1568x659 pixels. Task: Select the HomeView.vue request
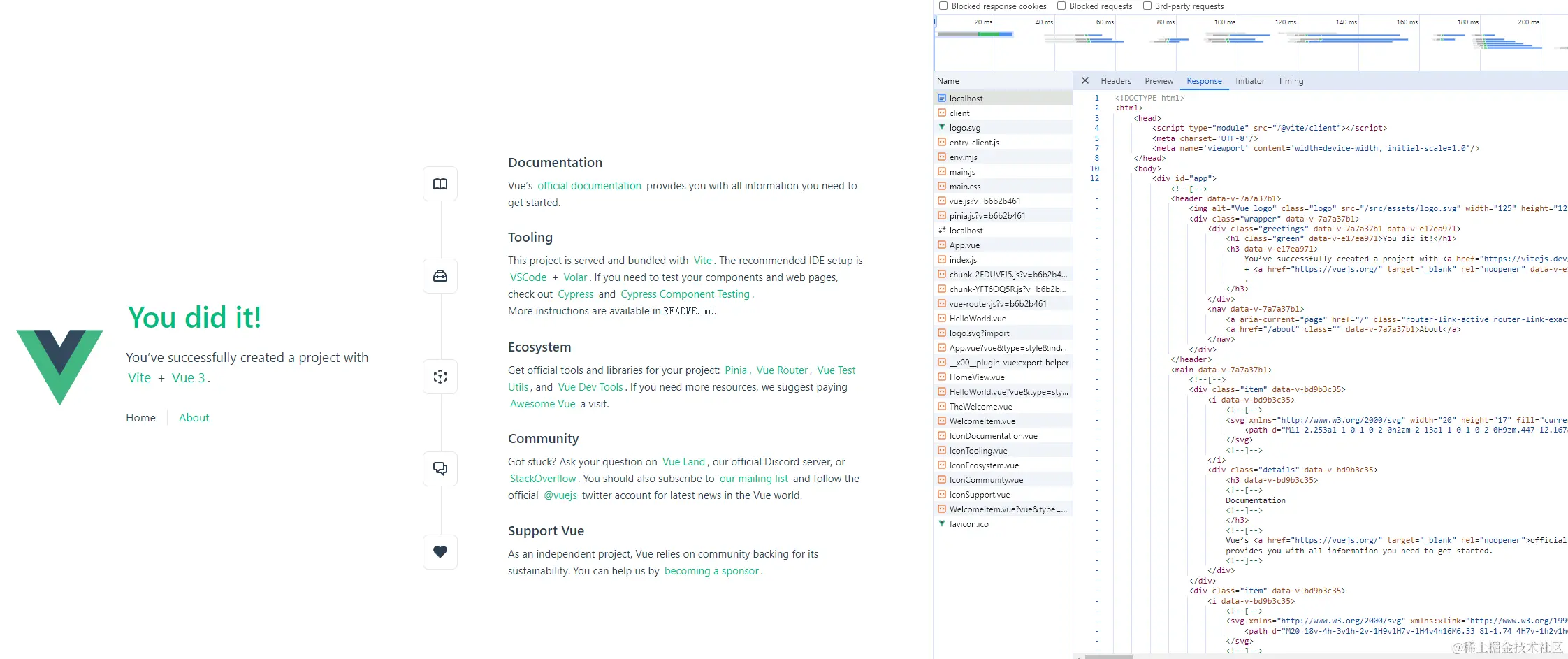[1003, 377]
